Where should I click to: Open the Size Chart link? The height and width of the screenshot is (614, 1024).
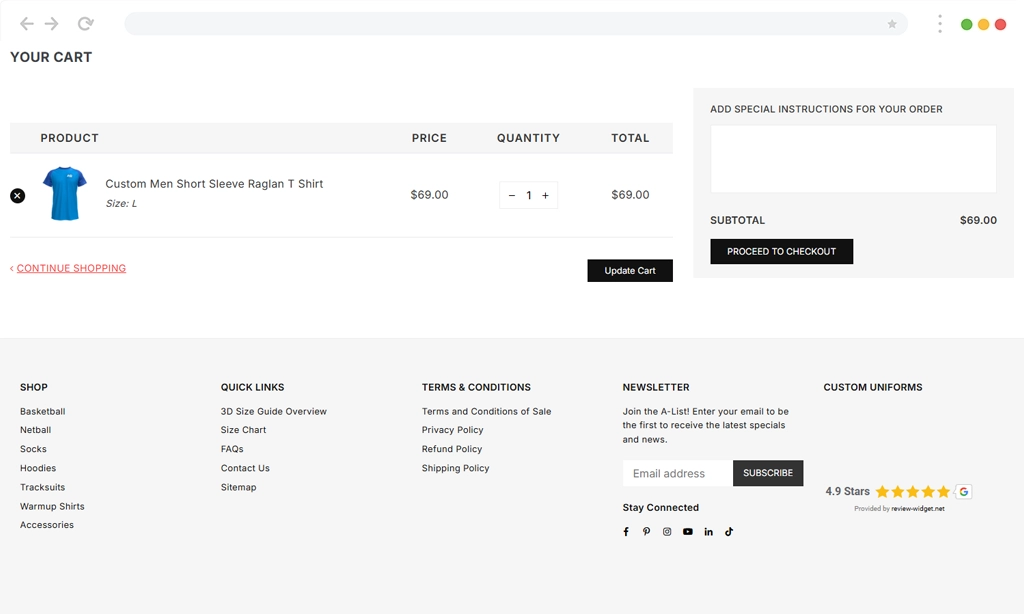[243, 429]
